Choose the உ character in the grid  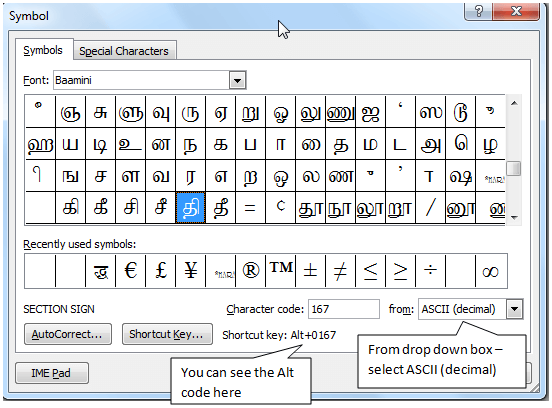click(x=131, y=144)
